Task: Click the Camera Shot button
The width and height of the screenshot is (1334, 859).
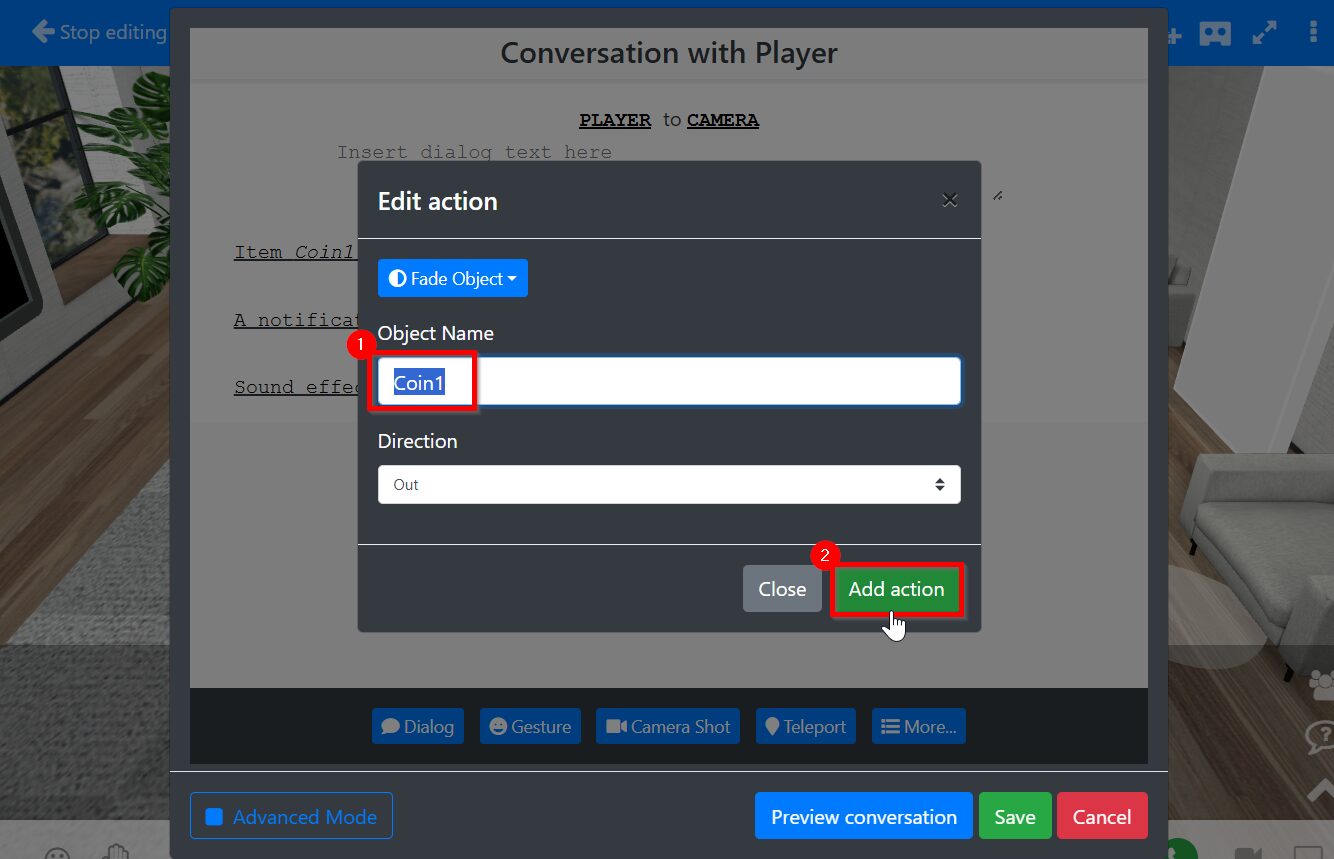Action: click(668, 727)
